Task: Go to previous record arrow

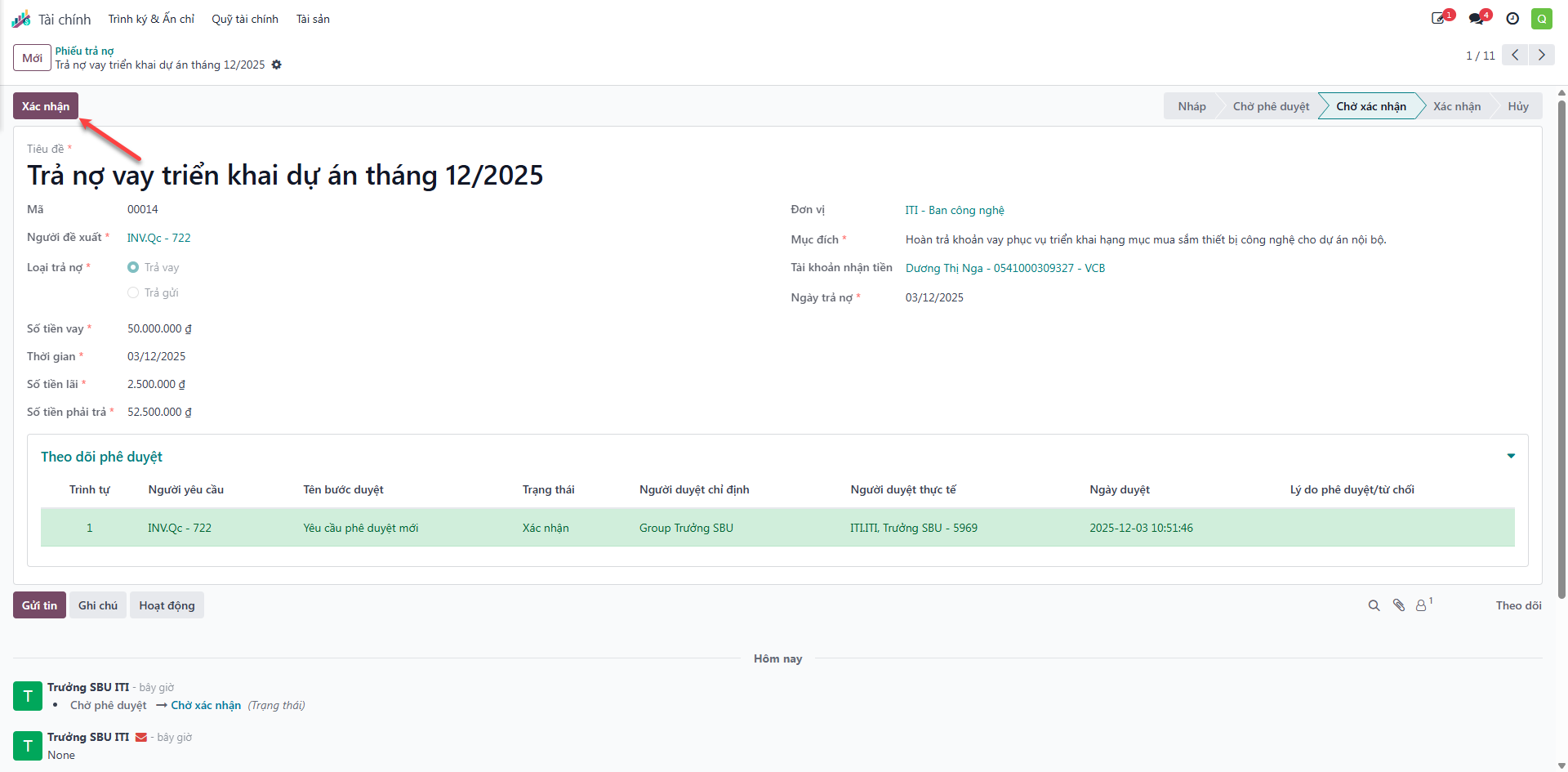Action: [x=1515, y=55]
